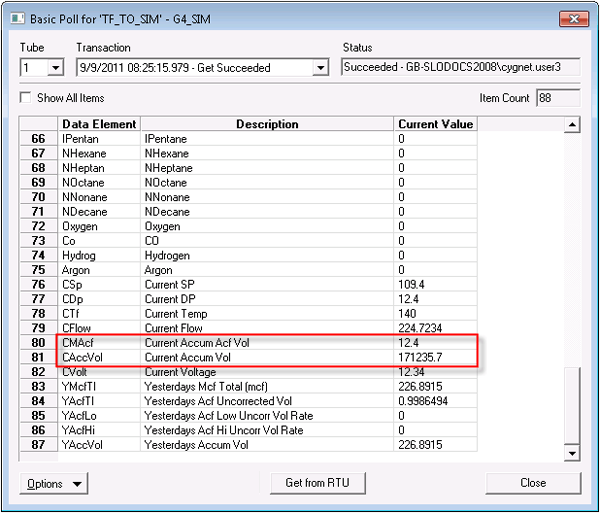Select row header 87
This screenshot has width=600, height=513.
(38, 445)
